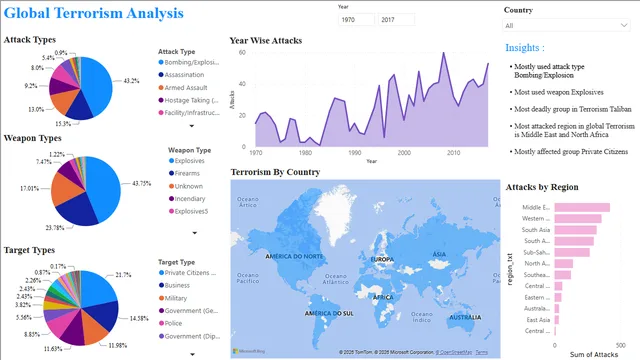The image size is (640, 360).
Task: Click the Terrorism By Country title
Action: [275, 172]
